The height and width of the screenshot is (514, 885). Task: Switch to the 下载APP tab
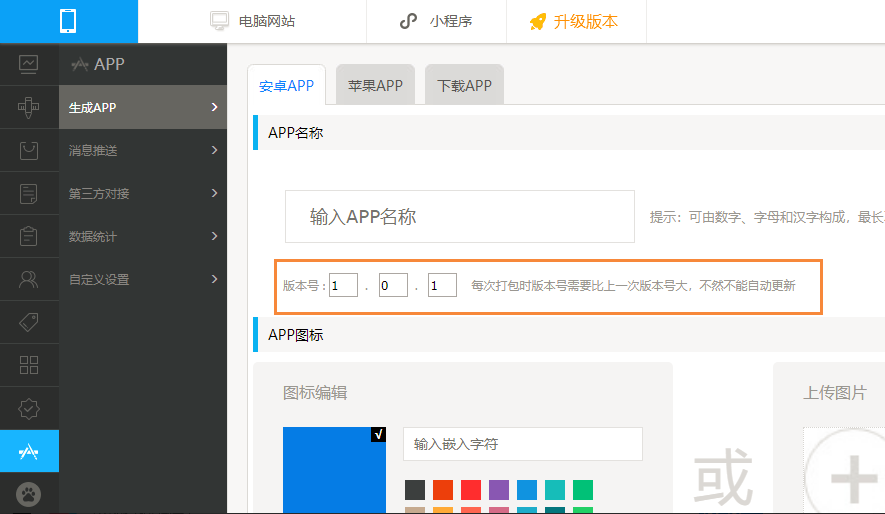[x=464, y=85]
